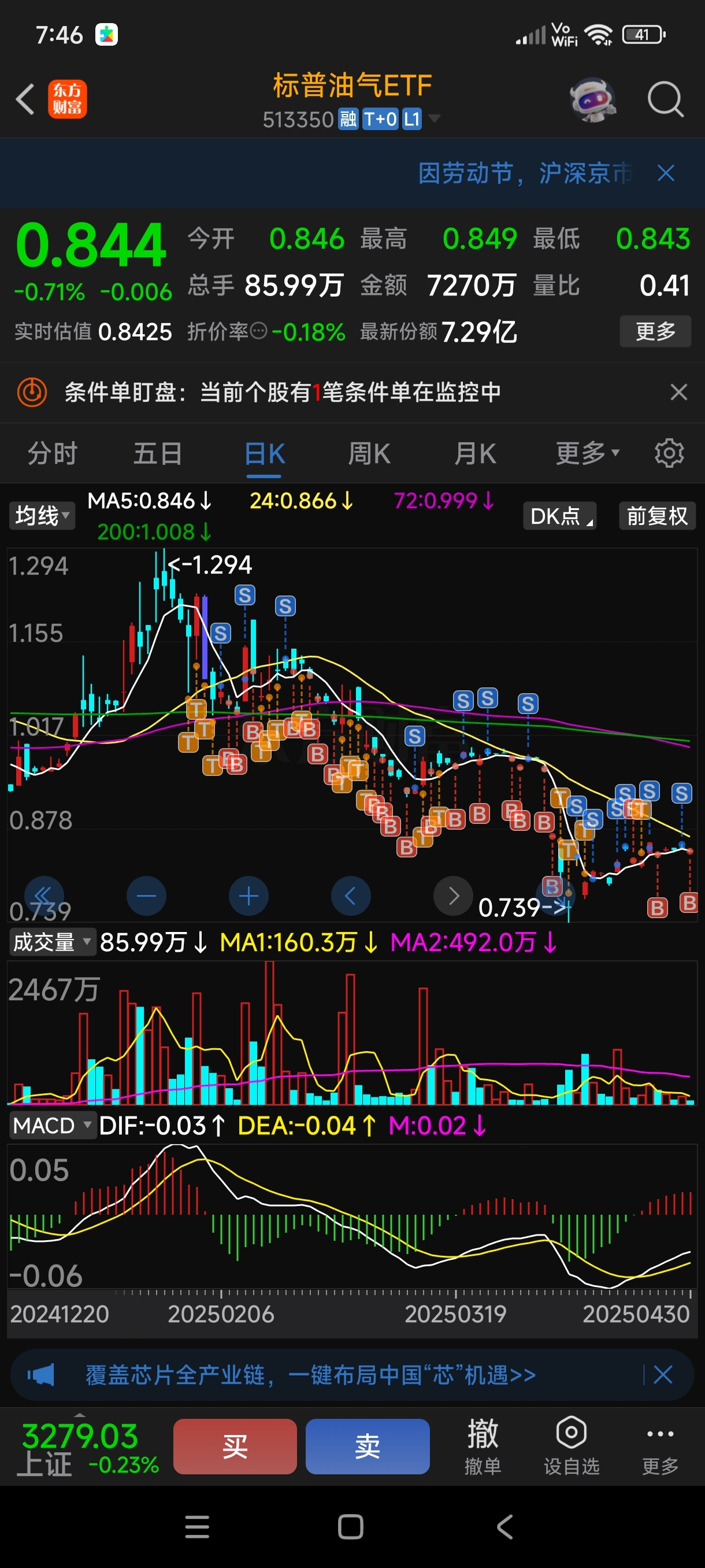Switch to 周K tab
The width and height of the screenshot is (705, 1568).
369,453
